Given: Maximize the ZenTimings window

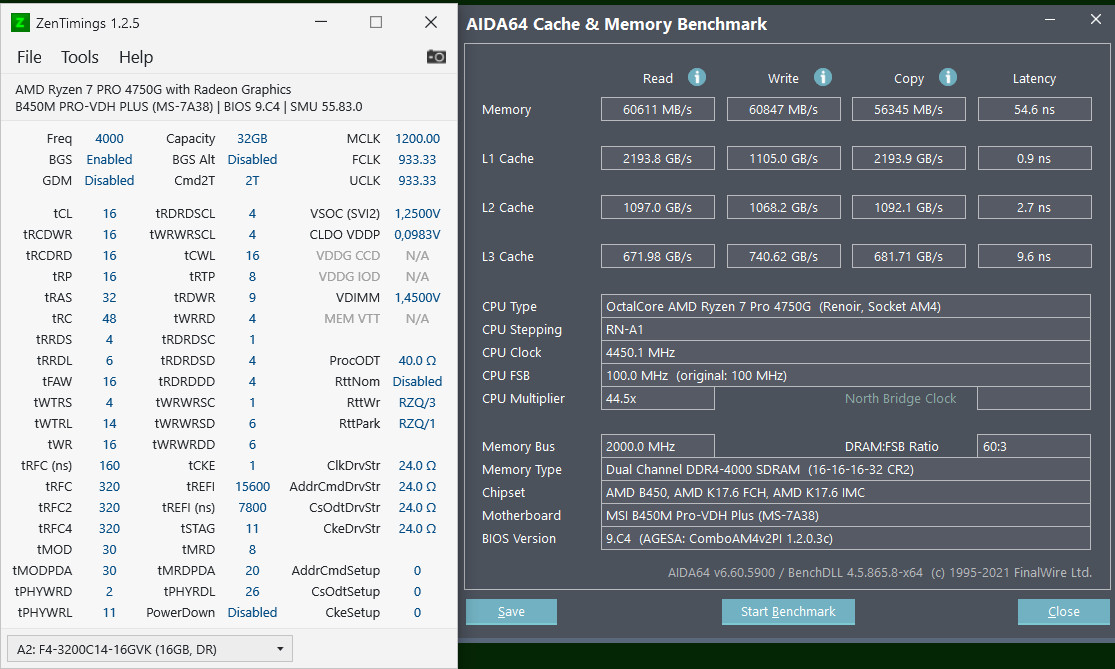Looking at the screenshot, I should pyautogui.click(x=376, y=22).
